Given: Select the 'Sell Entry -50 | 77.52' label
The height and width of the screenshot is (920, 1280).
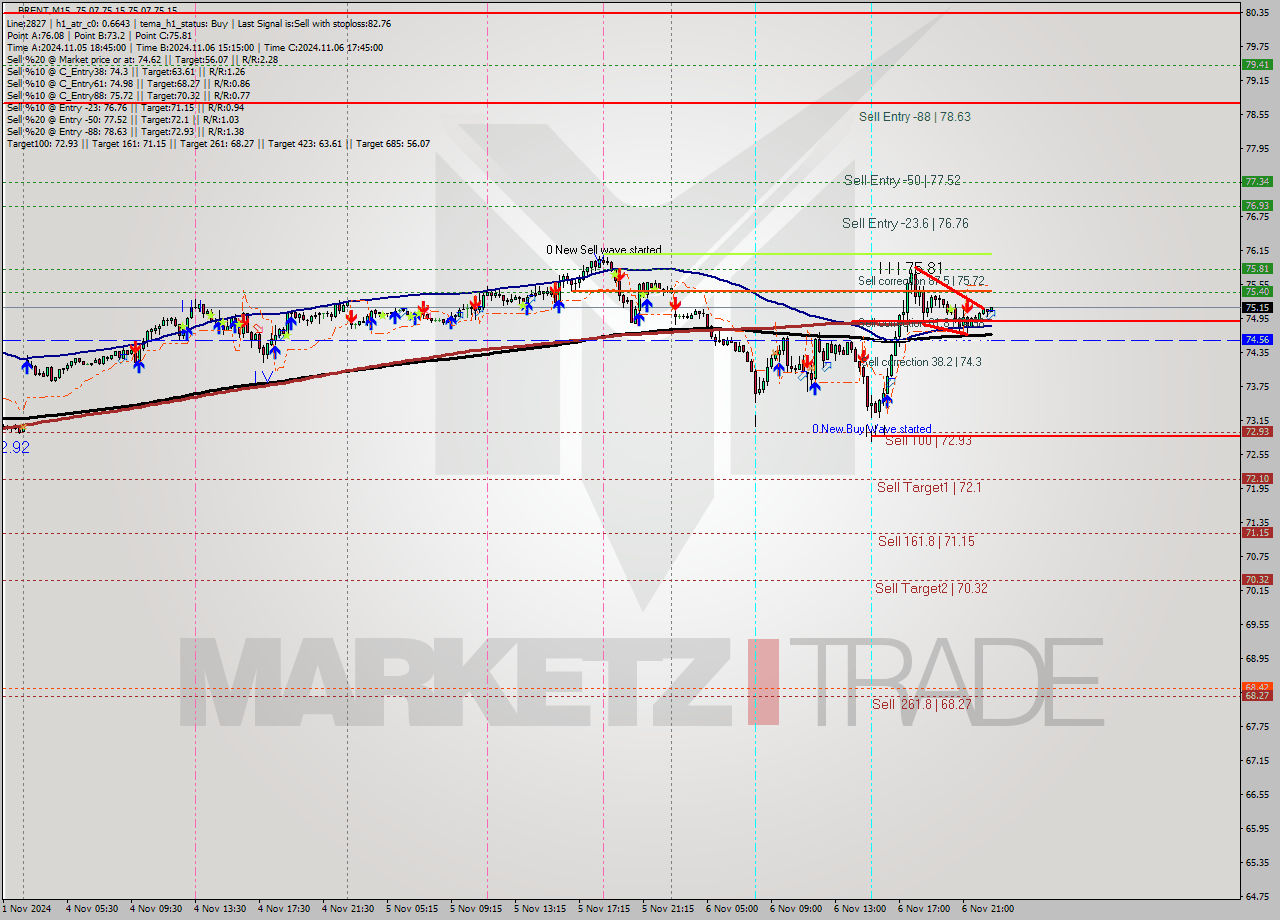Looking at the screenshot, I should [x=902, y=180].
